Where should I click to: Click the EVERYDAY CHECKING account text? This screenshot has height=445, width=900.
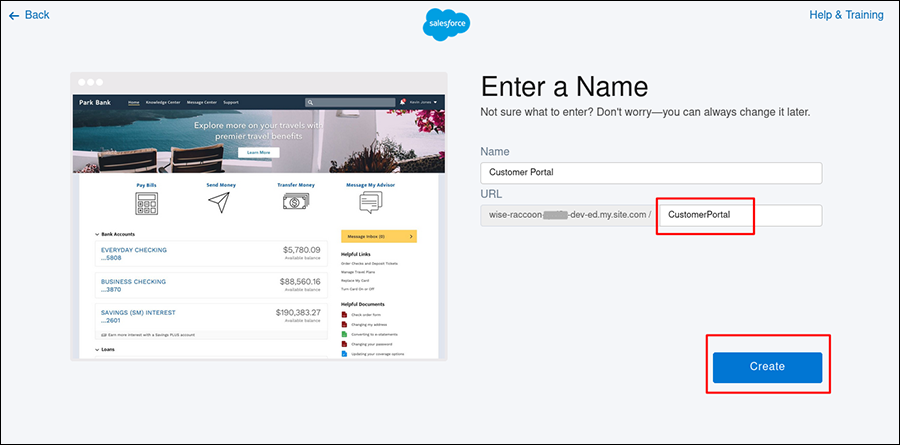point(134,250)
